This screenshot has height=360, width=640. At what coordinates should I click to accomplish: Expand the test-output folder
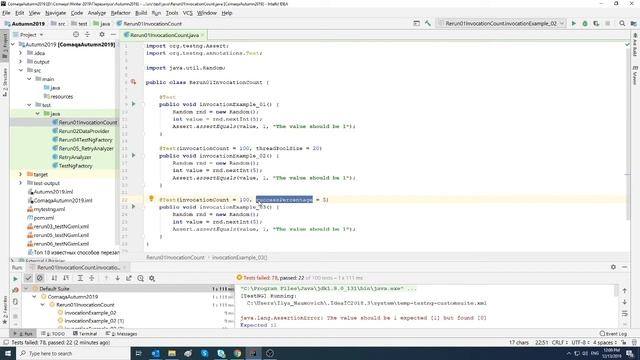[21, 183]
